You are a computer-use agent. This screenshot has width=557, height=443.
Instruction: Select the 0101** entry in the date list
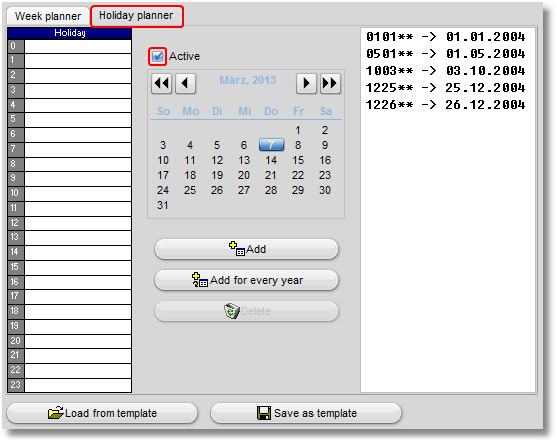[x=445, y=37]
